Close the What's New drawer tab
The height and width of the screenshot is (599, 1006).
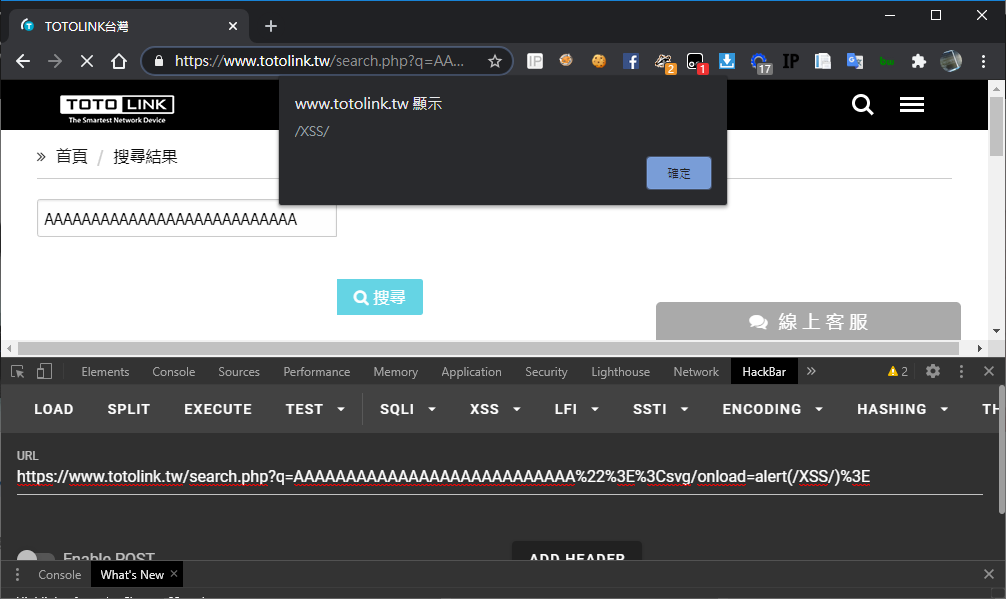pos(174,574)
